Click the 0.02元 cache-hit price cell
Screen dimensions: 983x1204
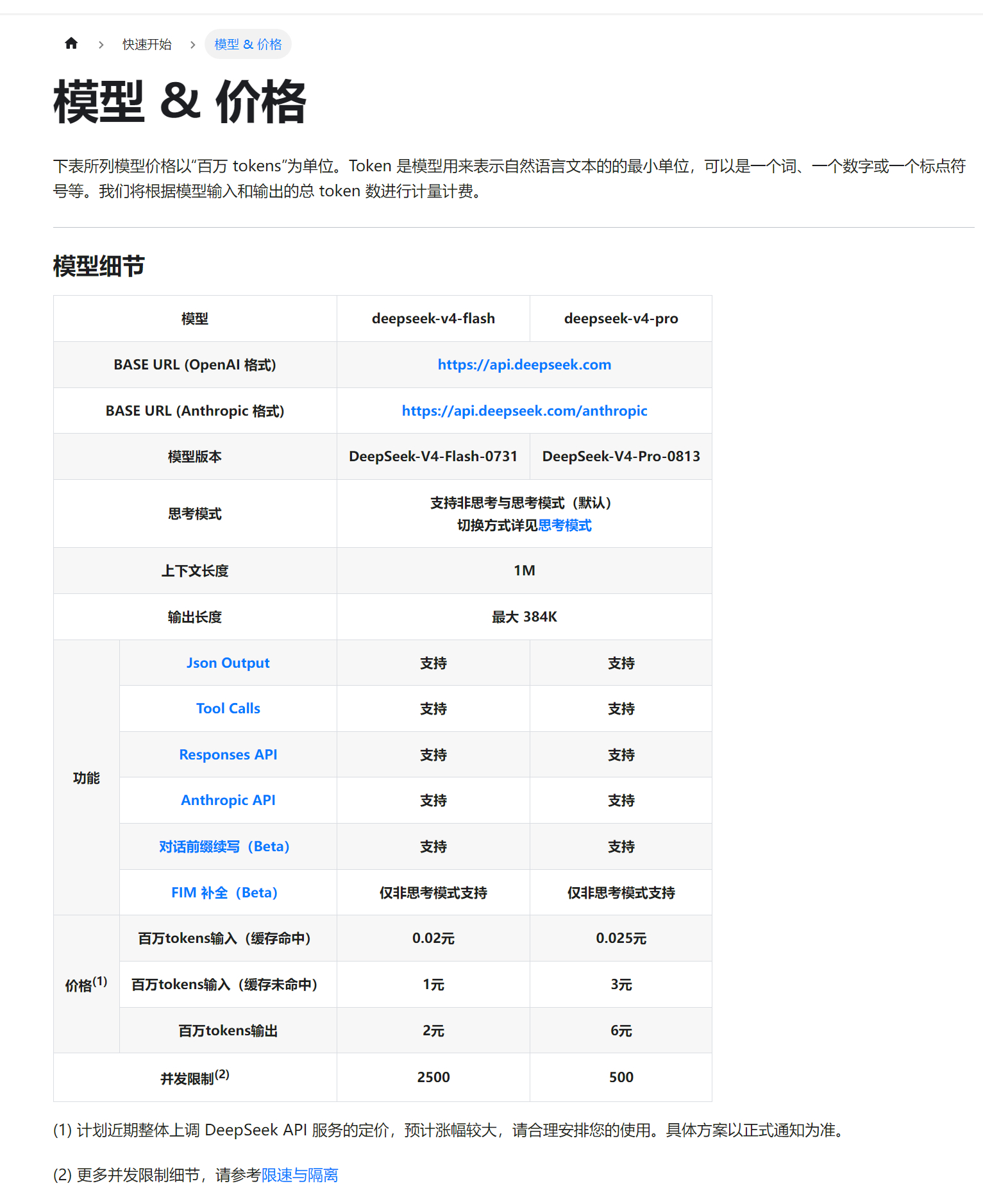point(433,938)
